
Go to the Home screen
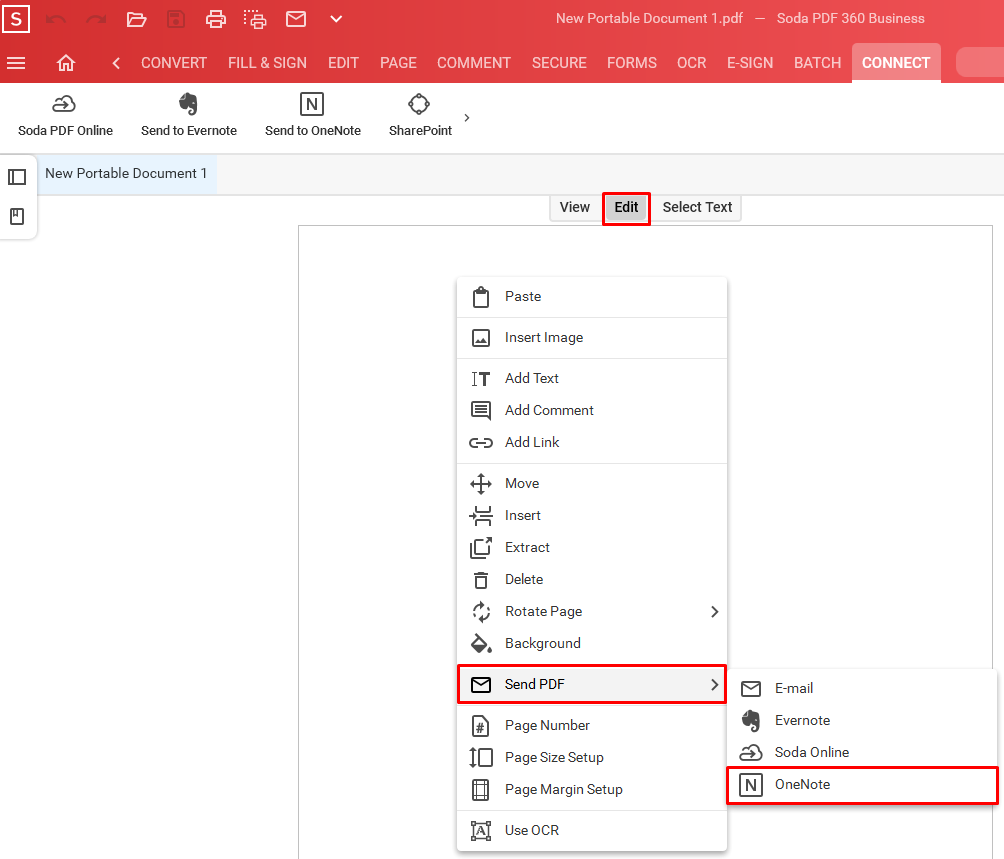pos(66,63)
